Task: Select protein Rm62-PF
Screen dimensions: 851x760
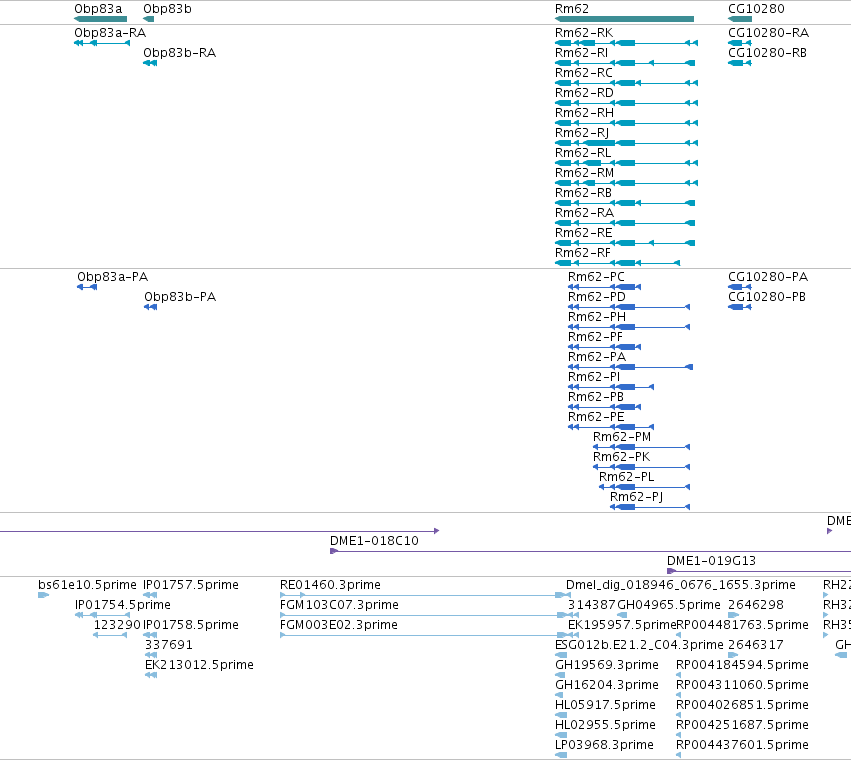Action: pos(605,347)
